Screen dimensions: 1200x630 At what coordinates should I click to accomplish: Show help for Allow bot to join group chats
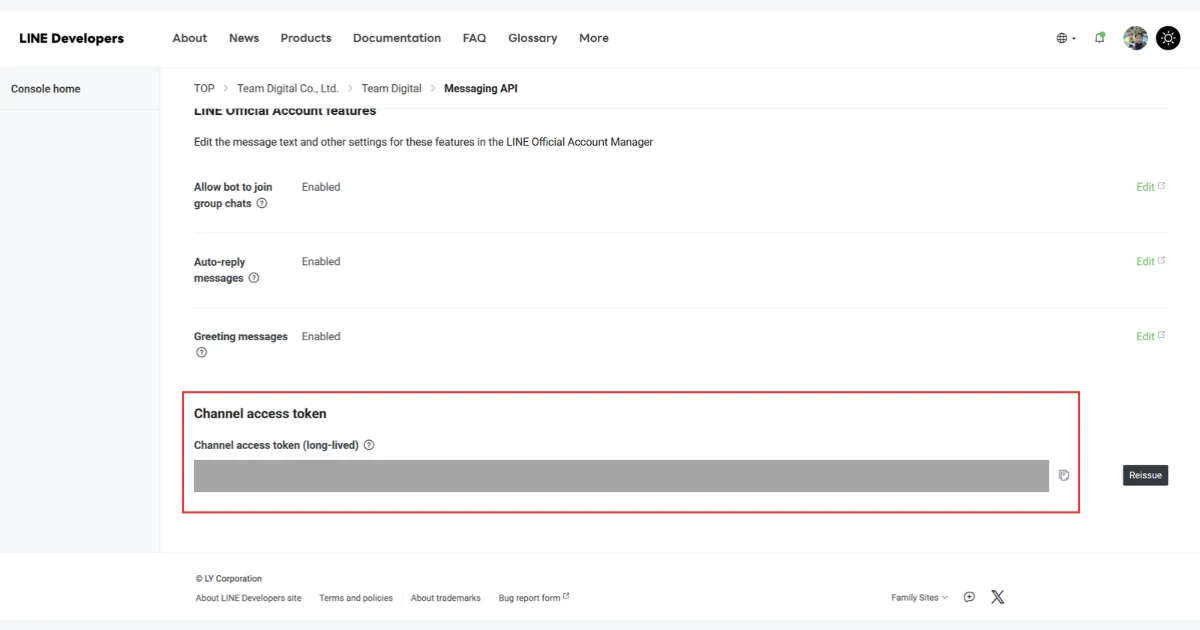coord(262,203)
